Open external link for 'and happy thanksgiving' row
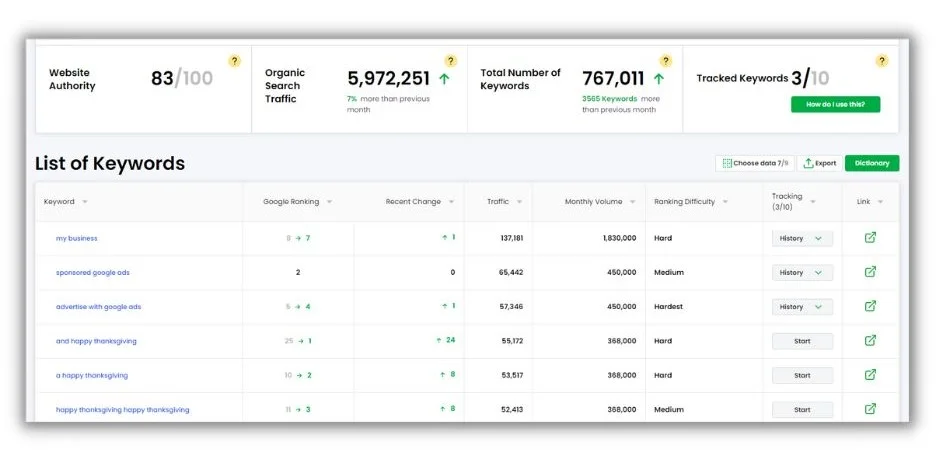The height and width of the screenshot is (455, 936). [870, 341]
